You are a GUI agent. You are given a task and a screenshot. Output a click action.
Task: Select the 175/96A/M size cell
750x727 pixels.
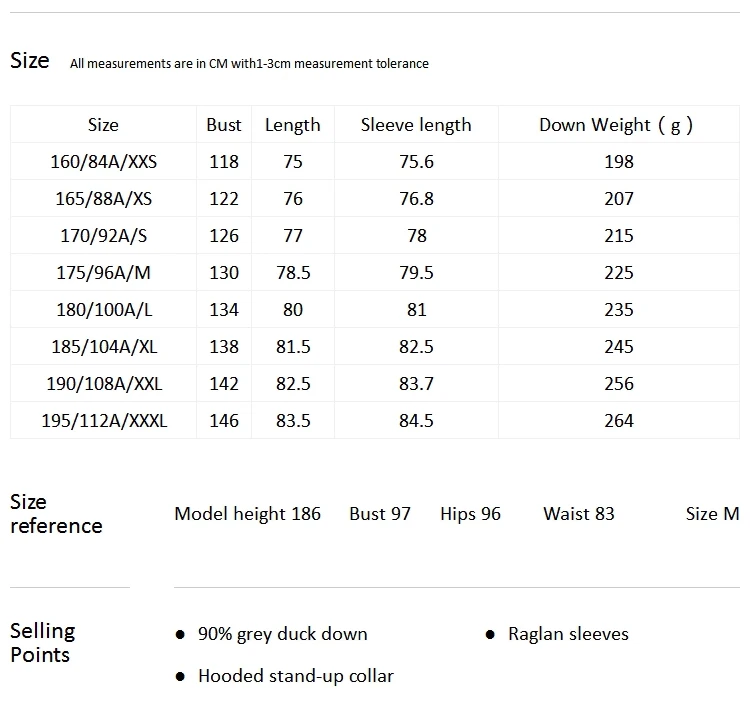pos(103,273)
